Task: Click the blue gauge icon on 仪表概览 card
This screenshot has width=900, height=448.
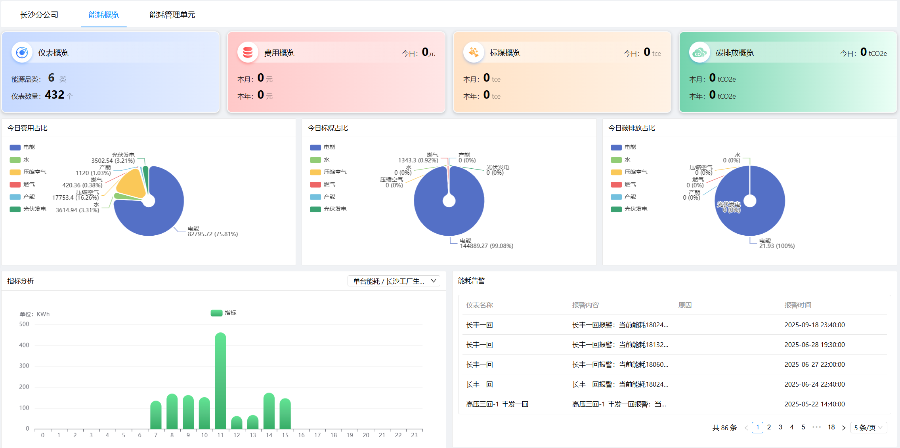Action: point(22,53)
